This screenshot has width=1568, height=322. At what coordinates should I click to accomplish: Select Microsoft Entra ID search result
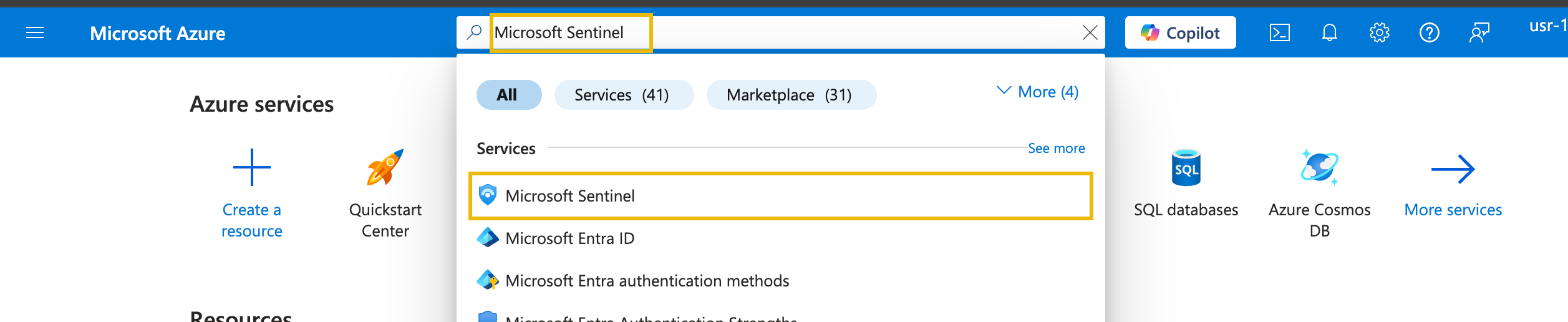(569, 238)
